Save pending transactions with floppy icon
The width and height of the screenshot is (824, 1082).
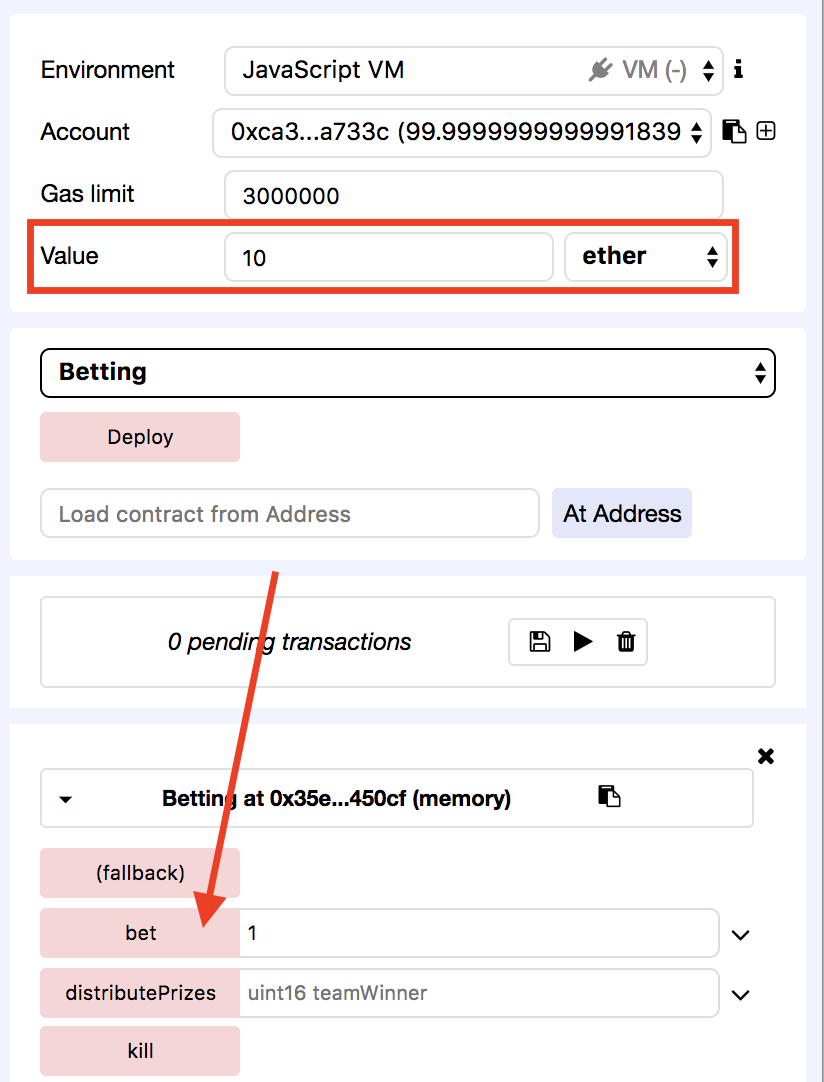pyautogui.click(x=540, y=642)
